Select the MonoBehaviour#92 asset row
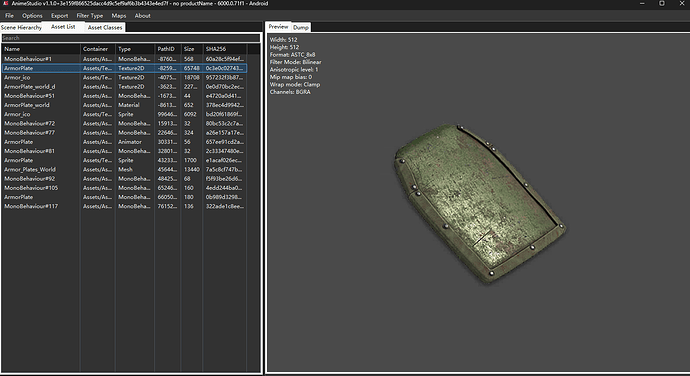This screenshot has height=376, width=690. point(125,179)
